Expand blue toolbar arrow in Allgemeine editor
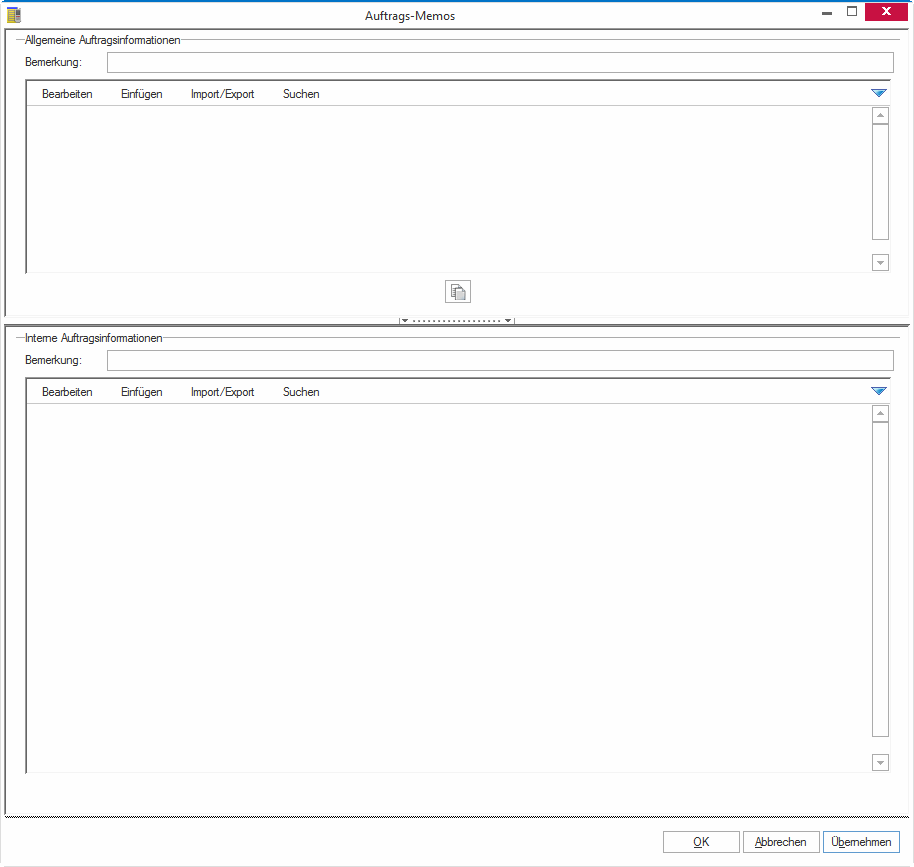This screenshot has width=914, height=867. [878, 93]
